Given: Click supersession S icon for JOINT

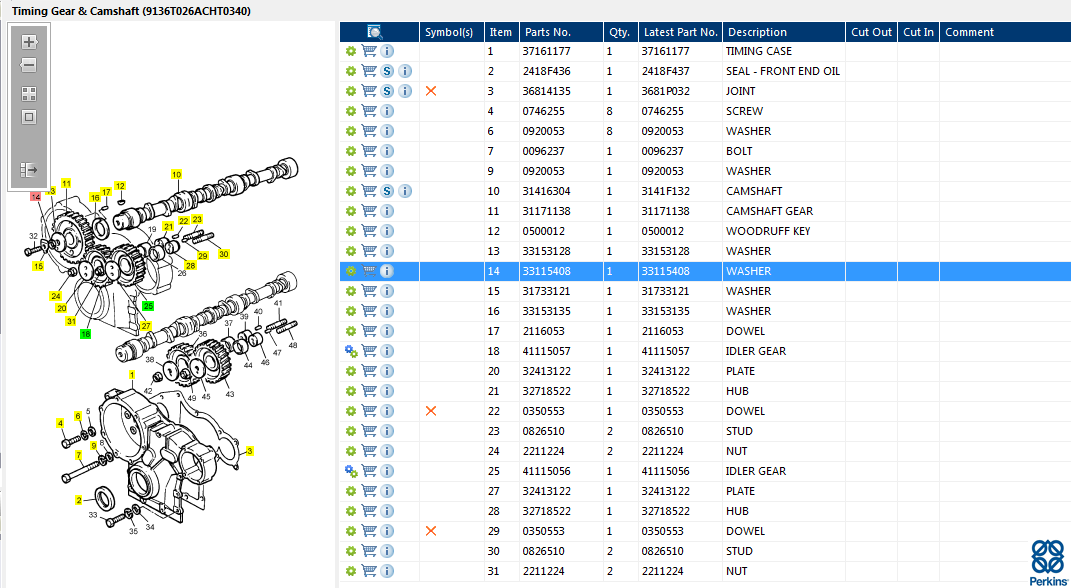Looking at the screenshot, I should point(387,91).
